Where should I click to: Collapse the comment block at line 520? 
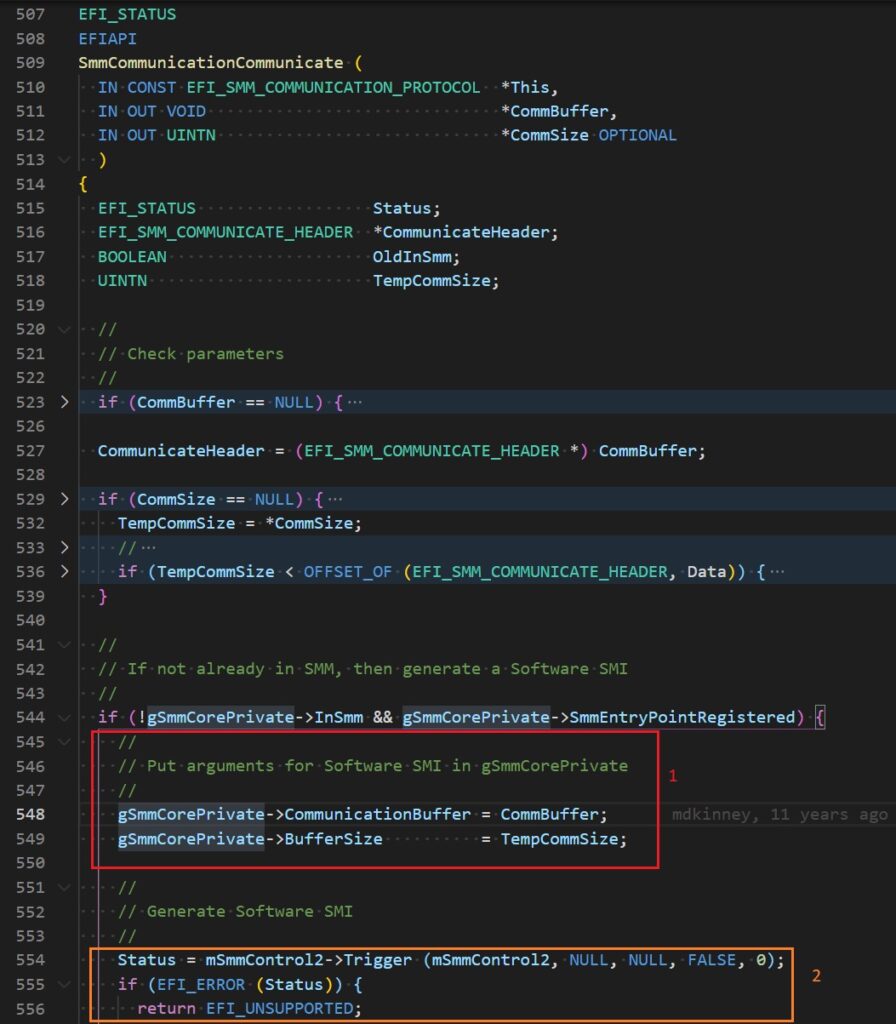[x=65, y=329]
